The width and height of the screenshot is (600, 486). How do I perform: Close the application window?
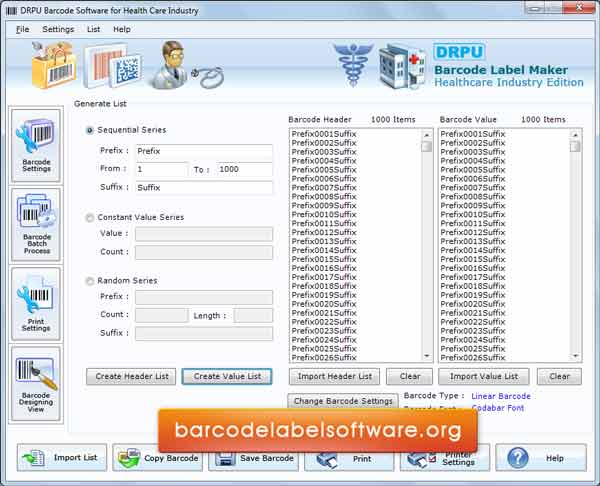click(578, 7)
